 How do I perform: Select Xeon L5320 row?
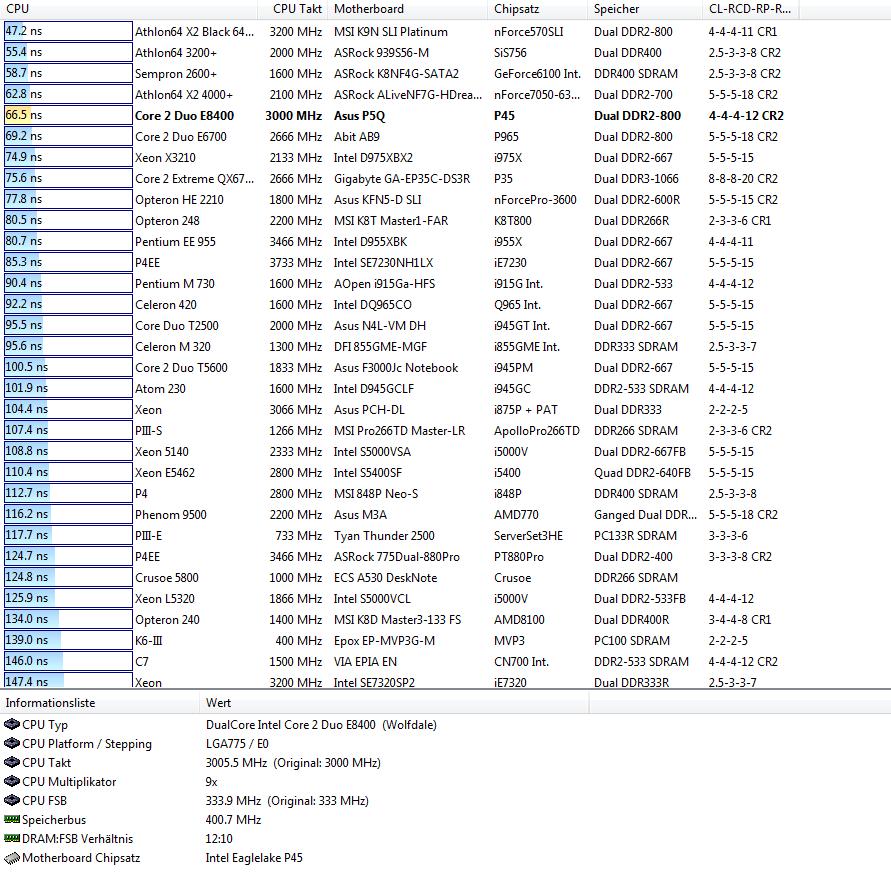[x=398, y=599]
